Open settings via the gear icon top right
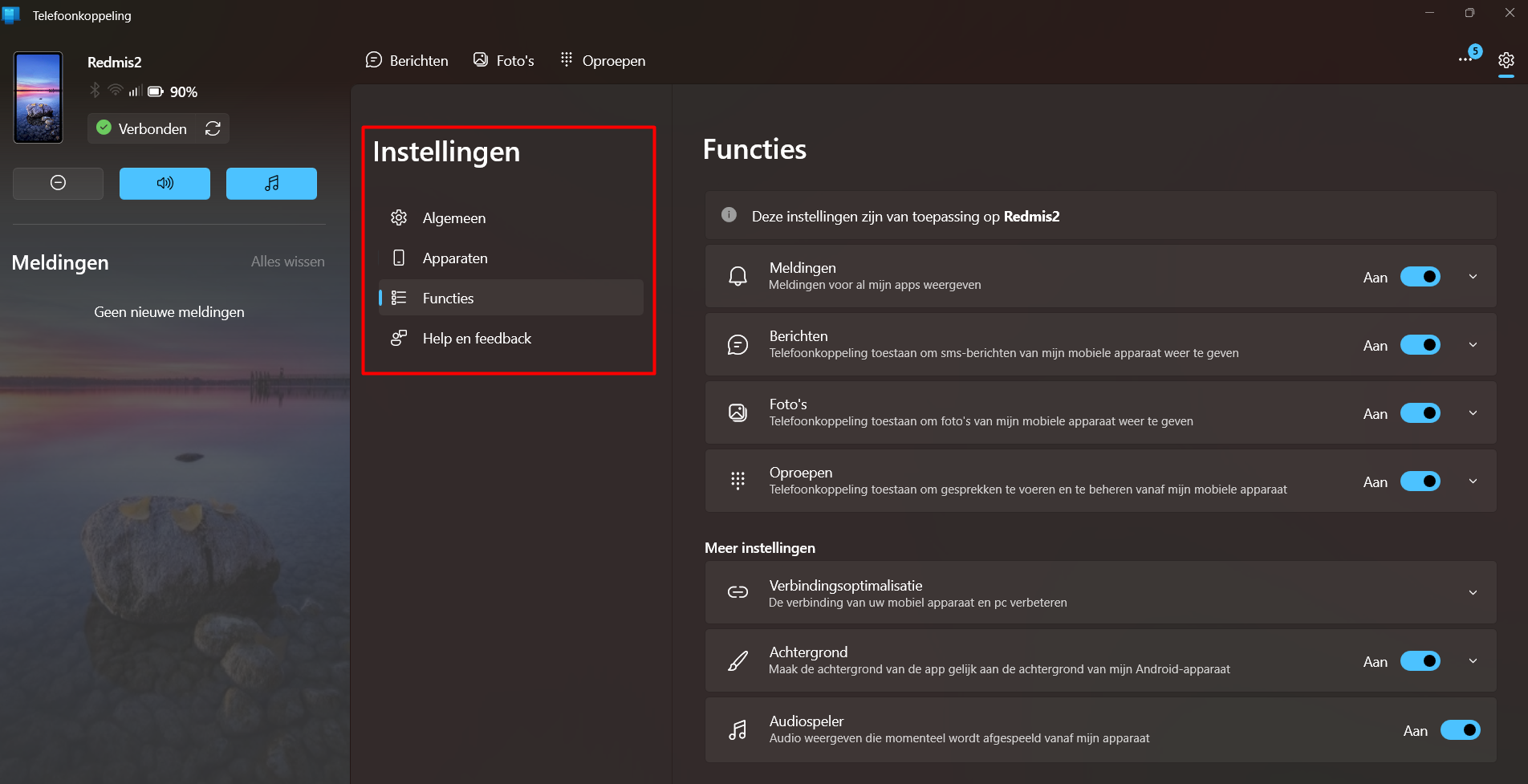 coord(1506,60)
